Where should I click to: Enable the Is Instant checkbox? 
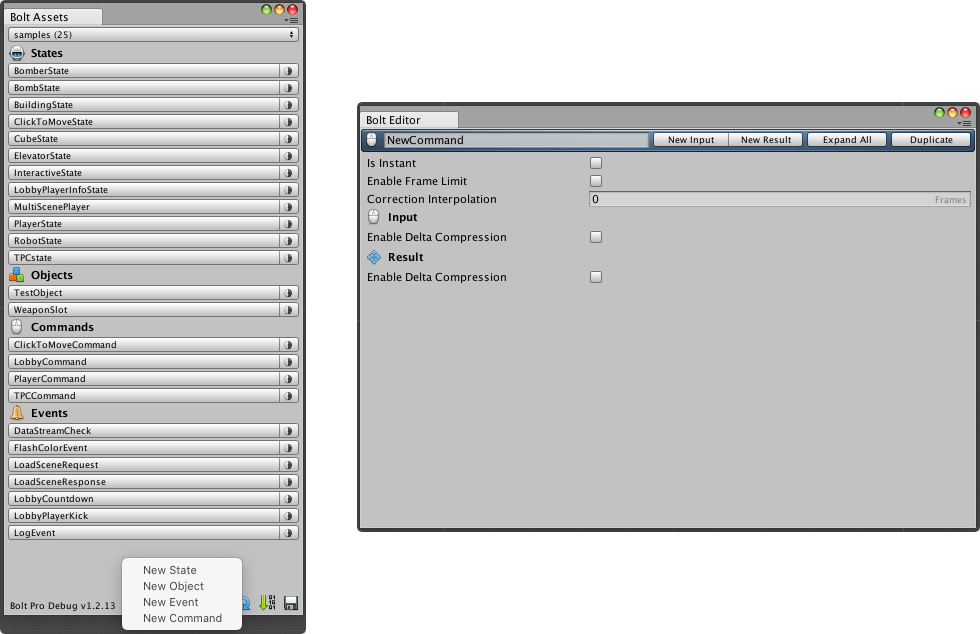[595, 162]
